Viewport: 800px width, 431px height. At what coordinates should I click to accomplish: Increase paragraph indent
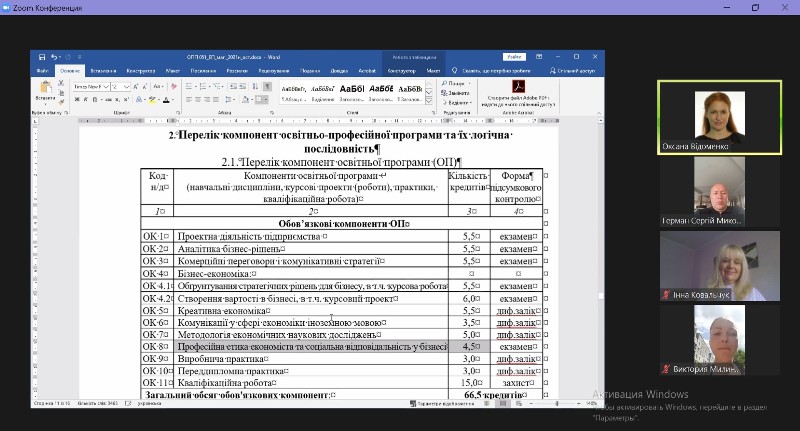point(242,86)
